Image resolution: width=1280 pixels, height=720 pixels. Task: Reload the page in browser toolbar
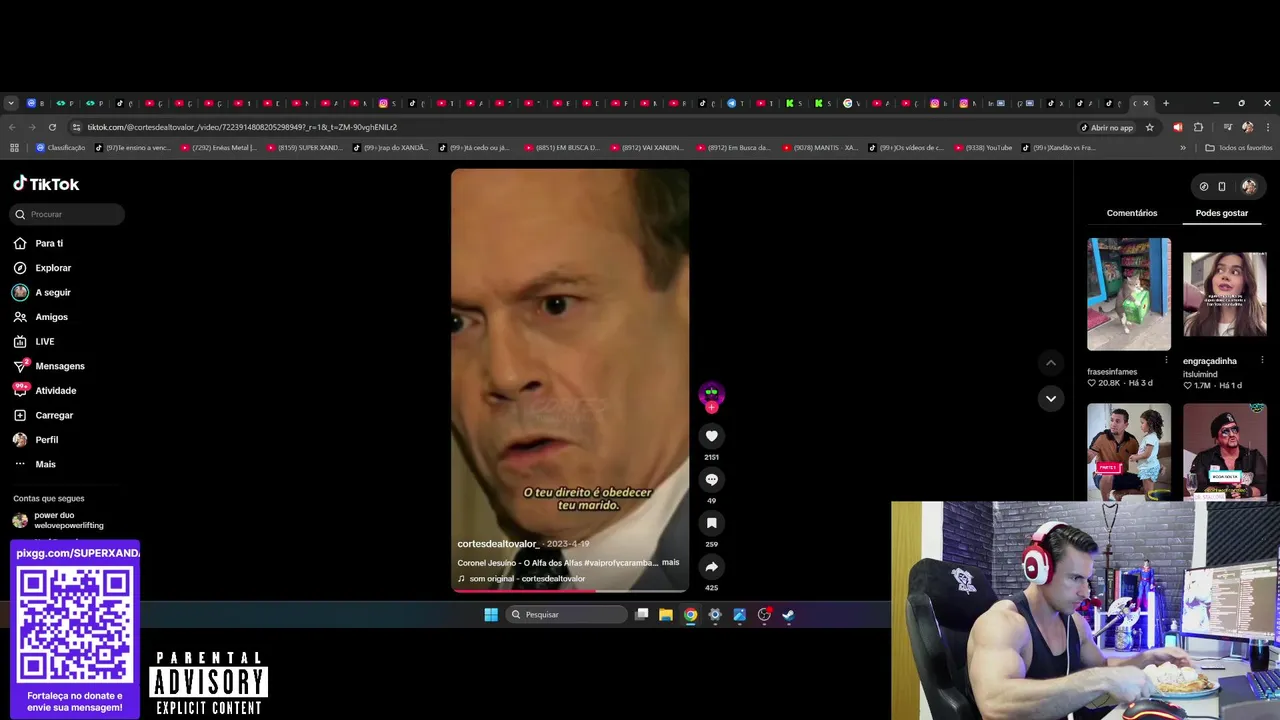[52, 127]
